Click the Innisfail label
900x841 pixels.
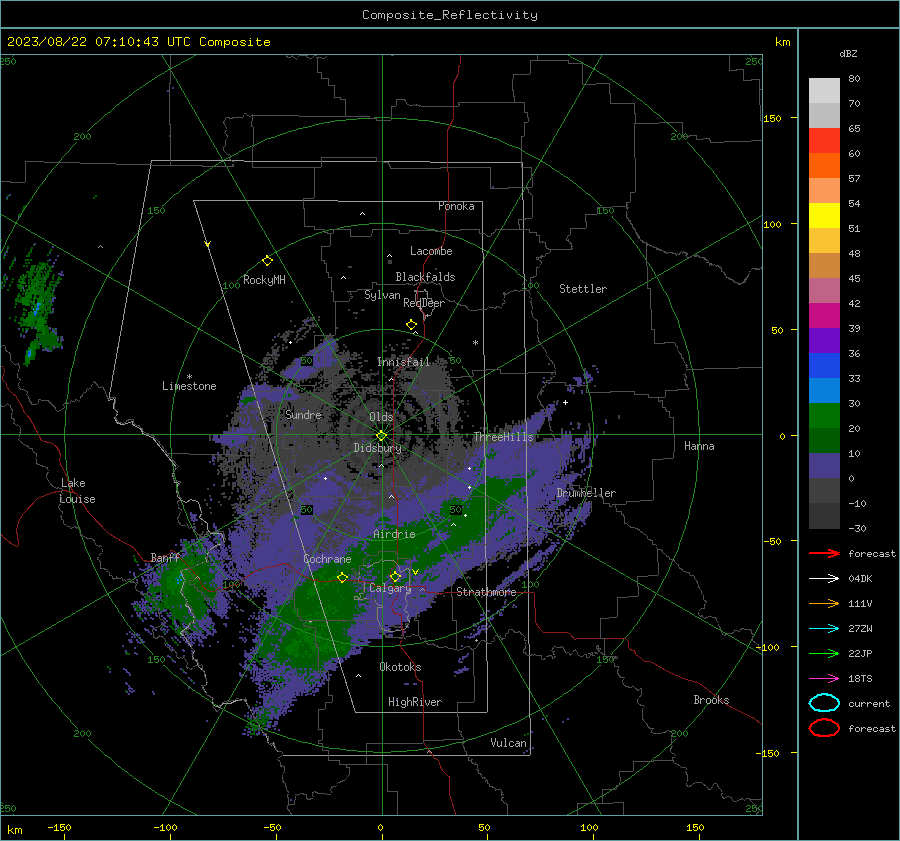click(x=403, y=362)
